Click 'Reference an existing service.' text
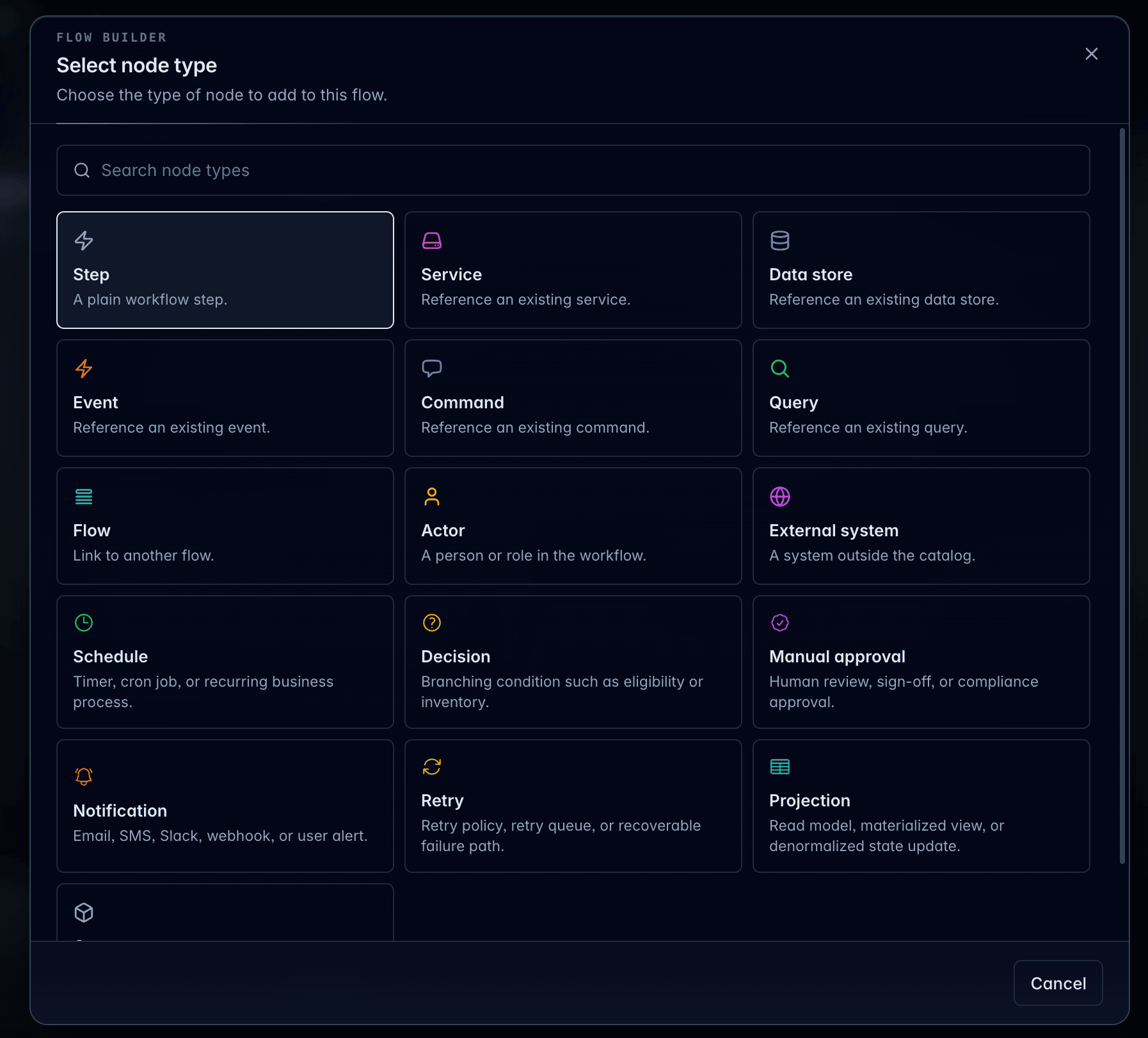Screen dimensions: 1148x1038 526,299
